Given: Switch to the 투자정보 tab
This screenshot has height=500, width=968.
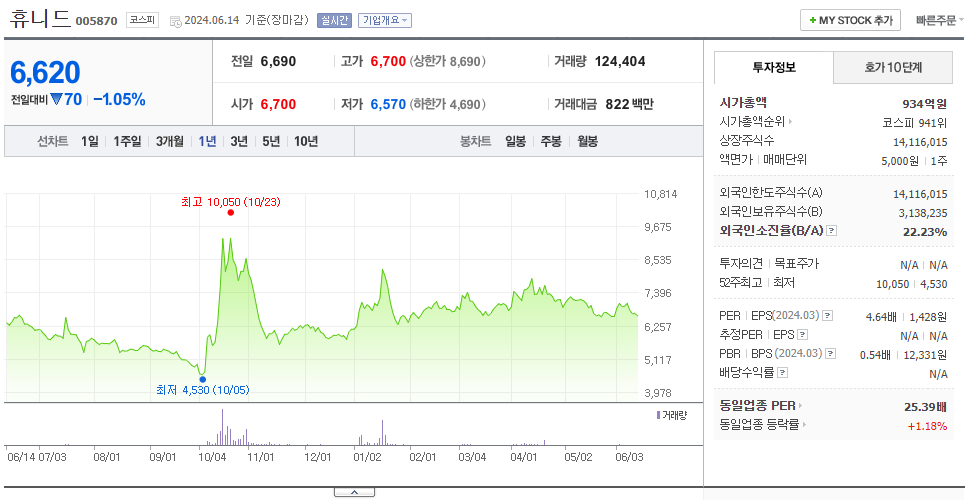Looking at the screenshot, I should click(774, 67).
